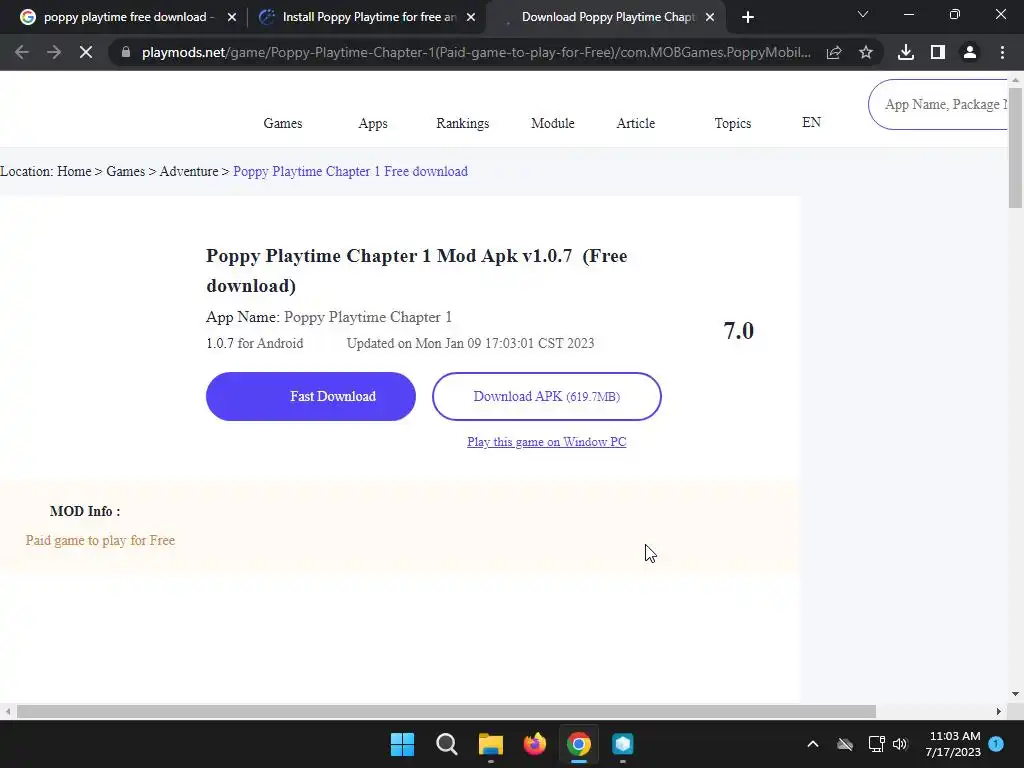Go back to the previous page
The width and height of the screenshot is (1024, 768).
(x=22, y=52)
